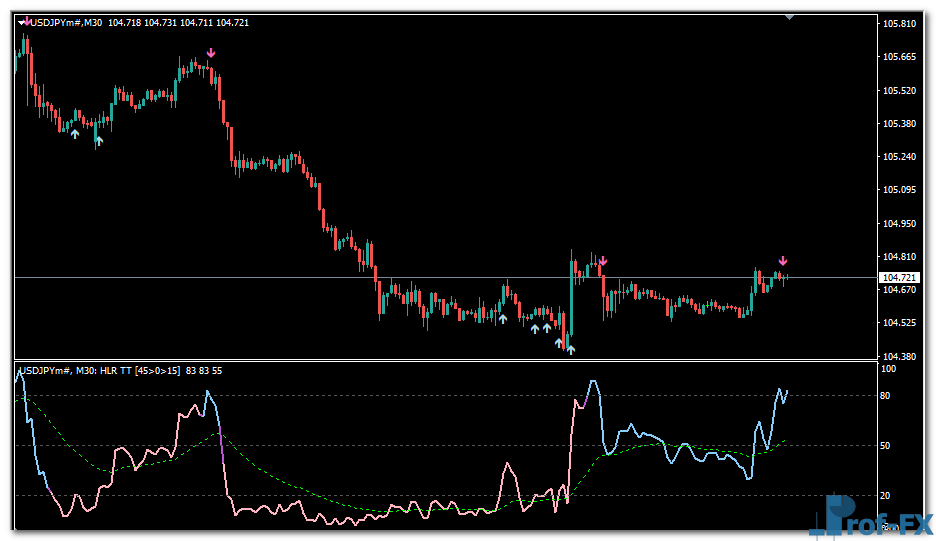Click the 20 level on indicator scale

coord(886,496)
